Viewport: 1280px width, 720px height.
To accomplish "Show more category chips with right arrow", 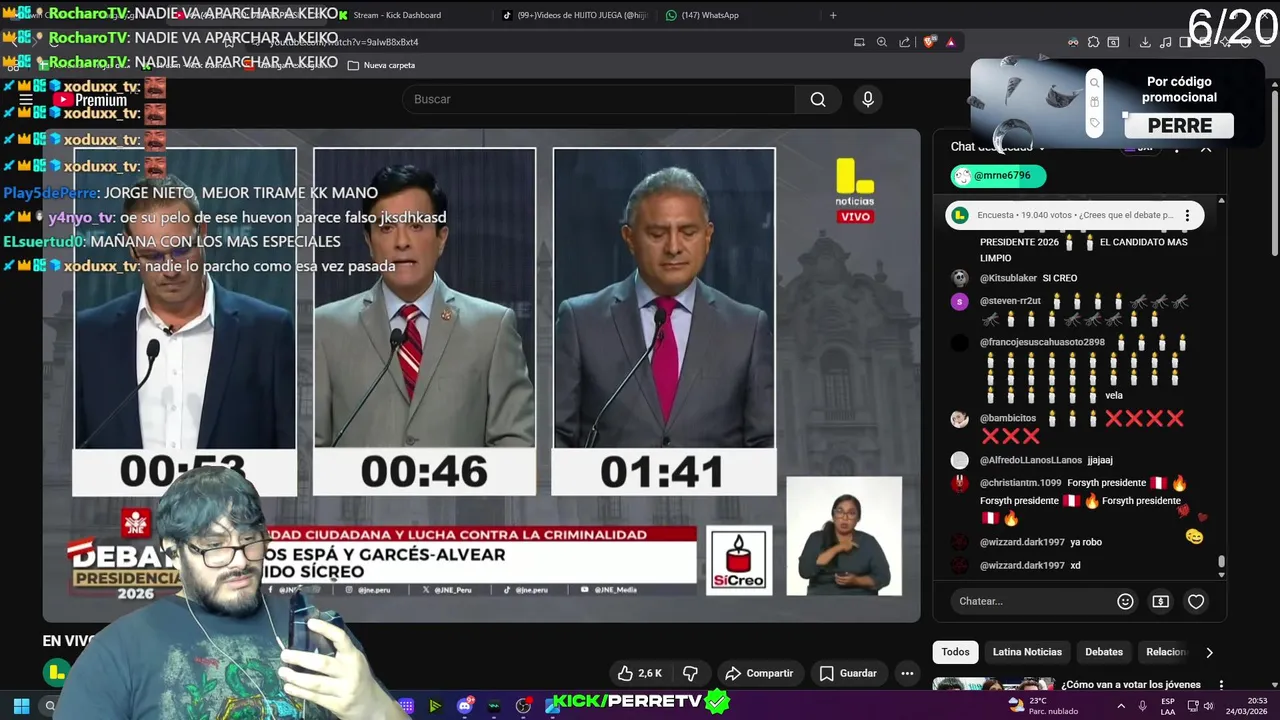I will point(1209,652).
